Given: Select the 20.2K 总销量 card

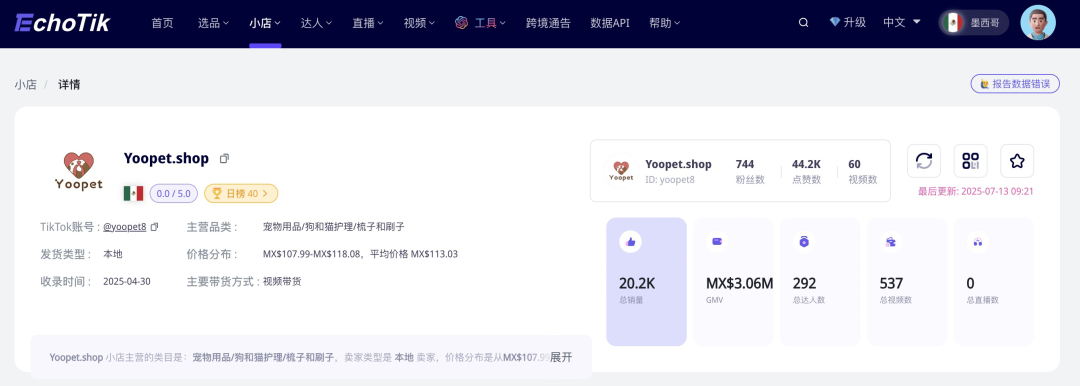Looking at the screenshot, I should (647, 281).
